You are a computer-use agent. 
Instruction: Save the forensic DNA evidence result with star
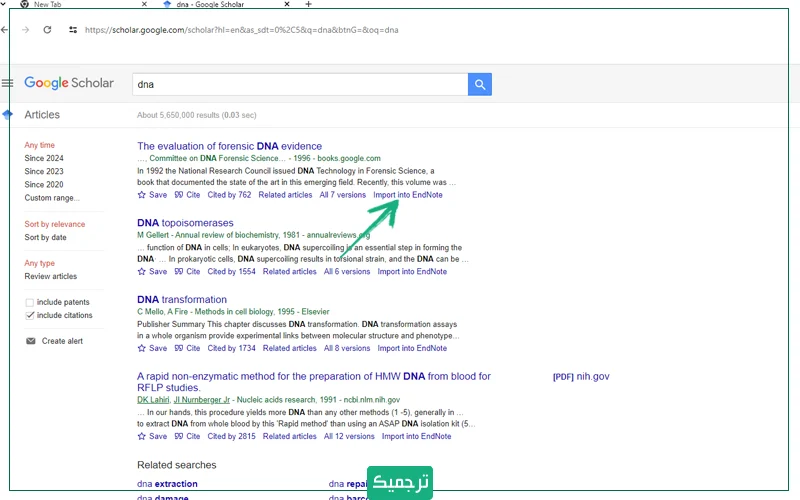click(152, 195)
